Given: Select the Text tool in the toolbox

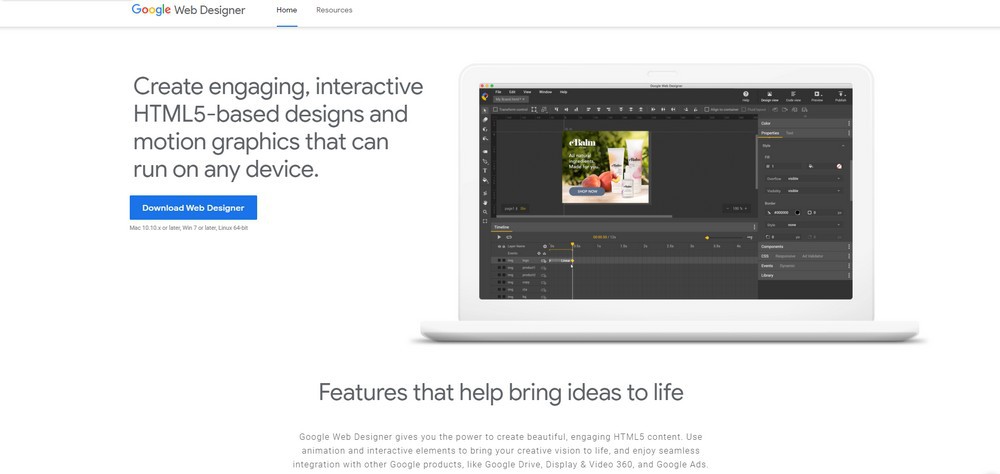Looking at the screenshot, I should point(485,170).
